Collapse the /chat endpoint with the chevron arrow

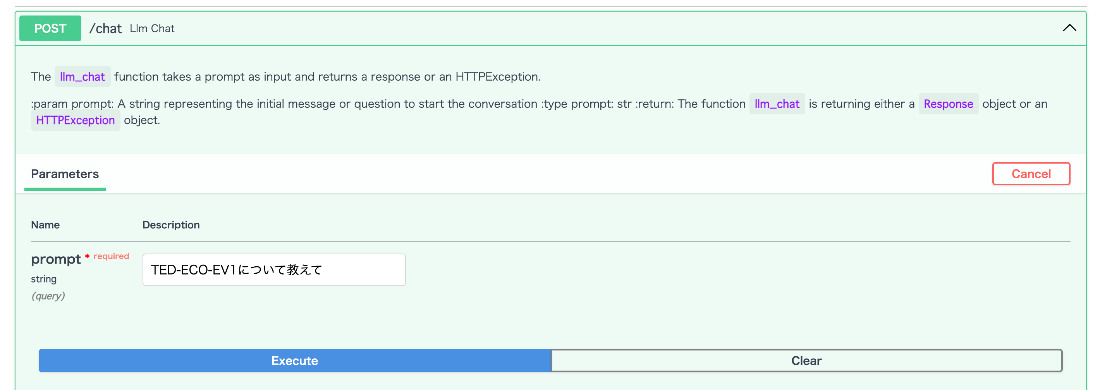[x=1069, y=29]
